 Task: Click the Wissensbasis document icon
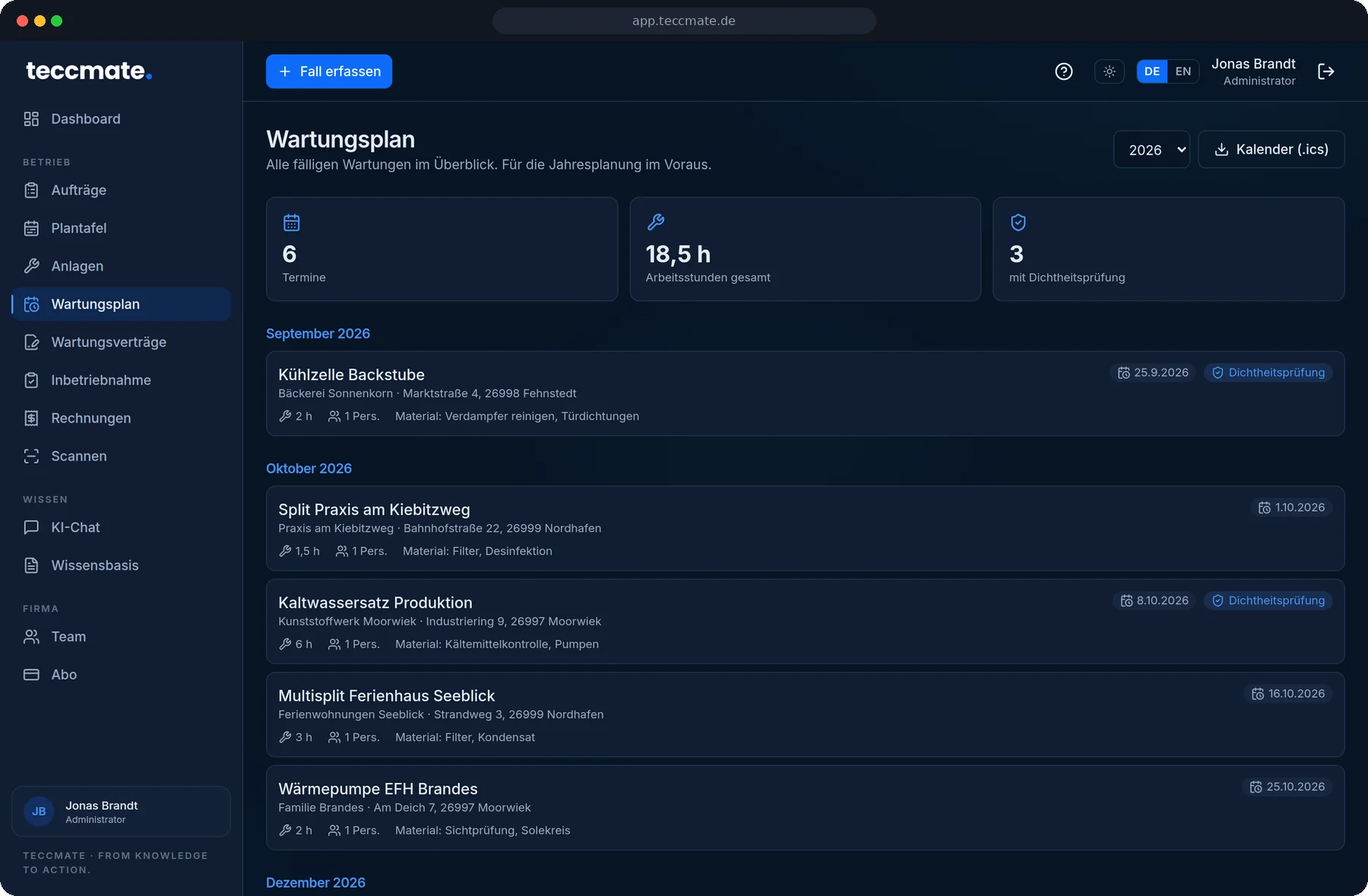31,565
